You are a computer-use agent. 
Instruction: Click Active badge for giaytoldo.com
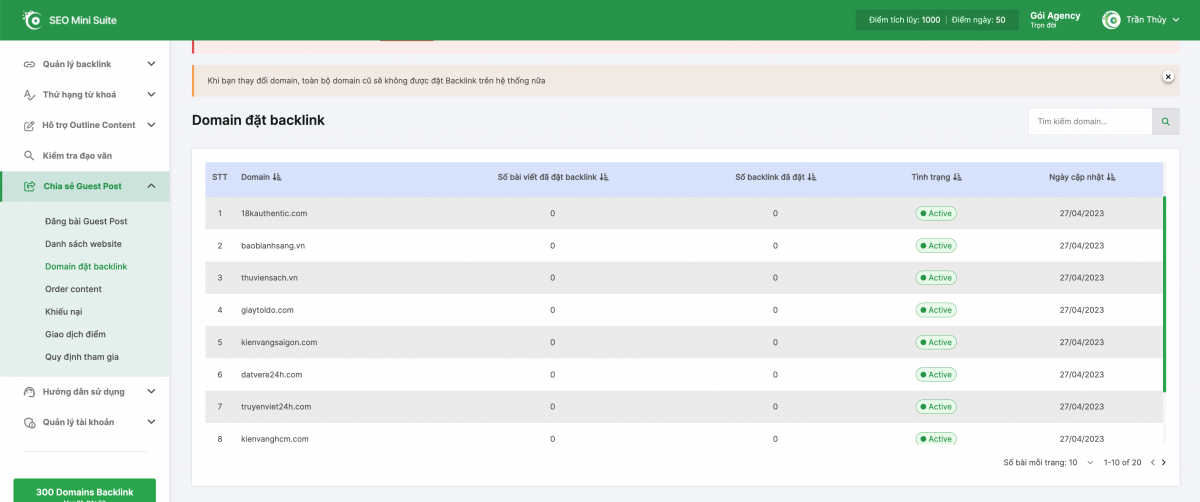tap(936, 310)
